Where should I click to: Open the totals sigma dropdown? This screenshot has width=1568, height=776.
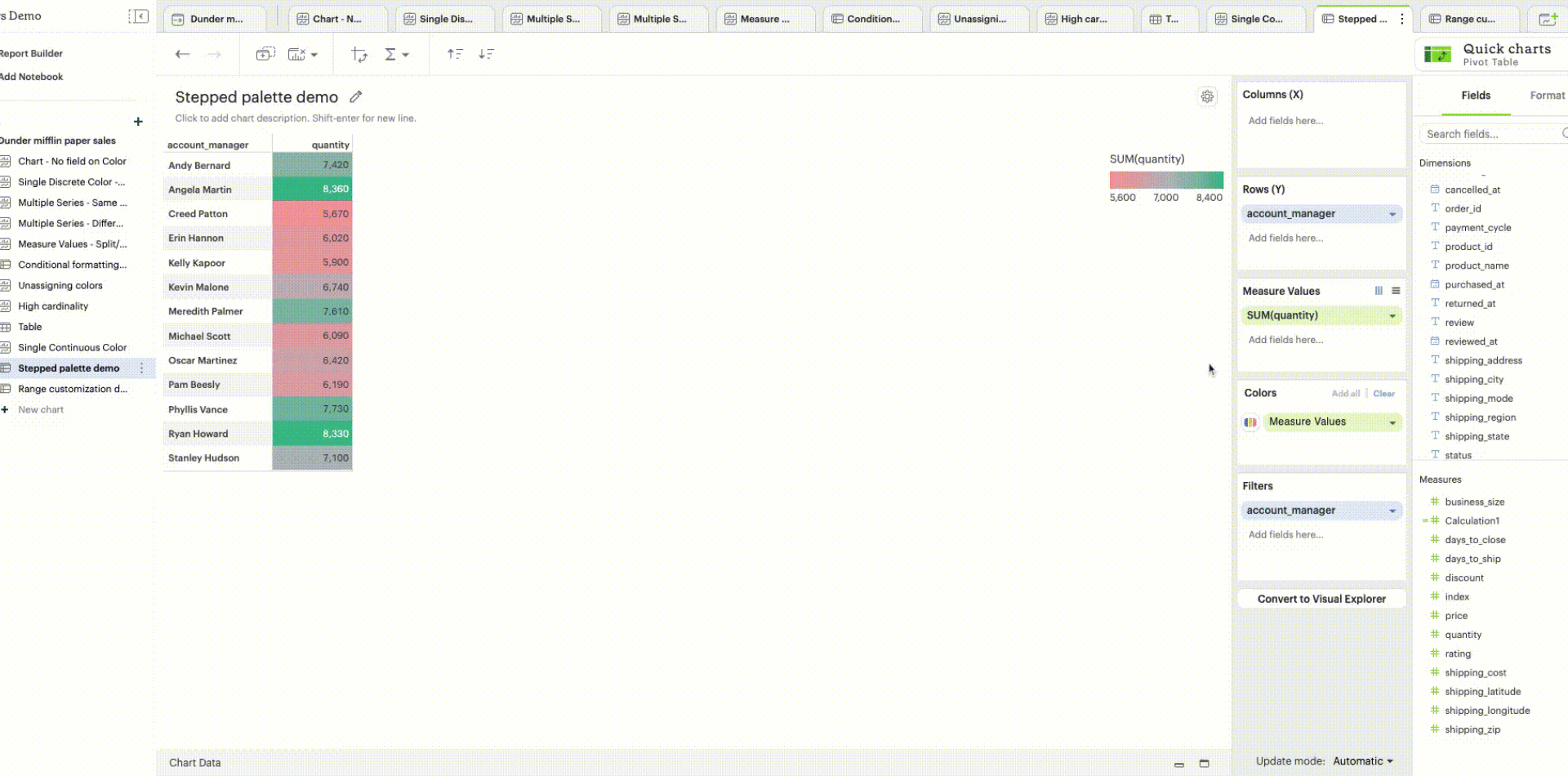[x=396, y=54]
